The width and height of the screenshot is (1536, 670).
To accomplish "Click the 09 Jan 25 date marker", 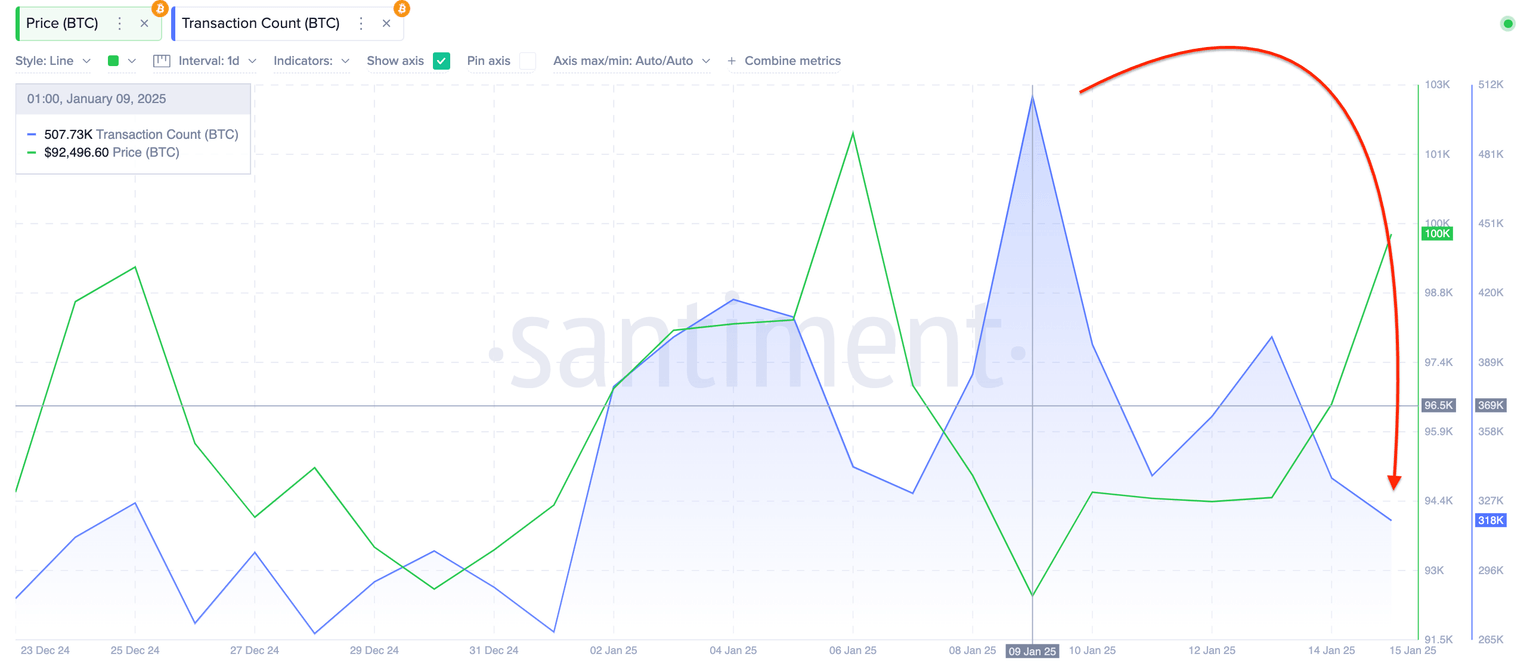I will click(x=1032, y=651).
